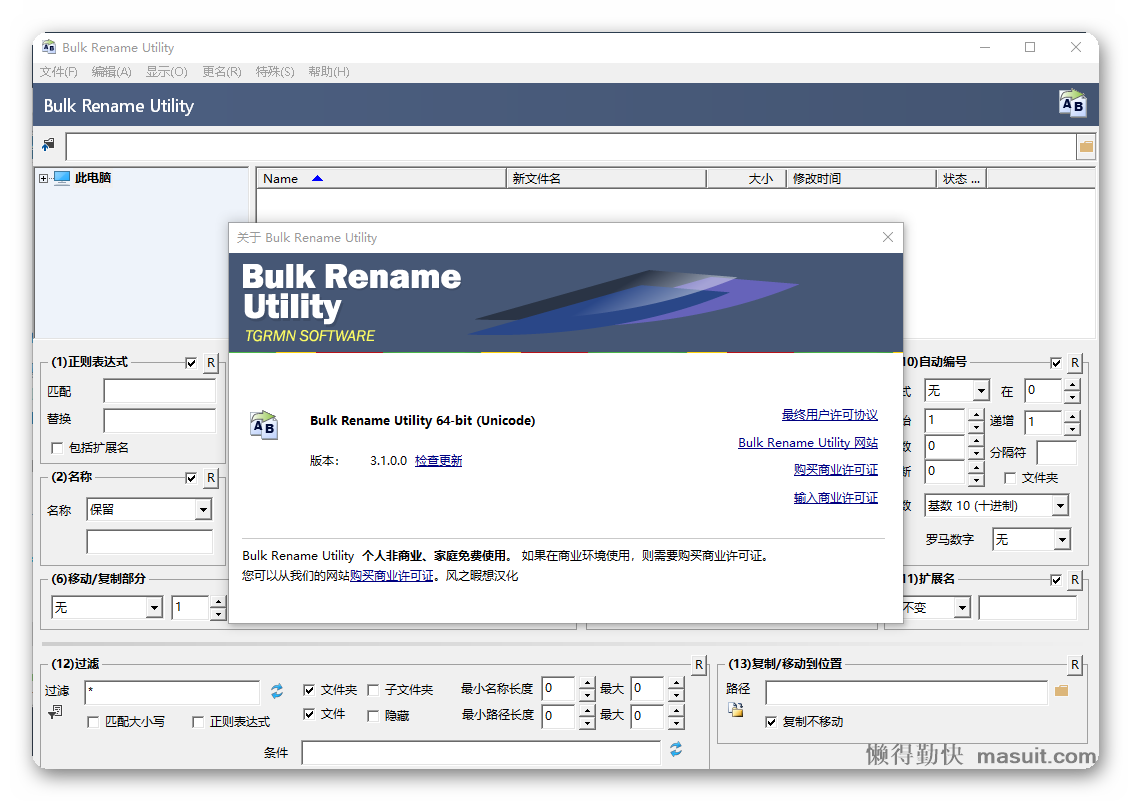Enable the 匹配大小写 checkbox
The image size is (1131, 801).
[x=93, y=722]
